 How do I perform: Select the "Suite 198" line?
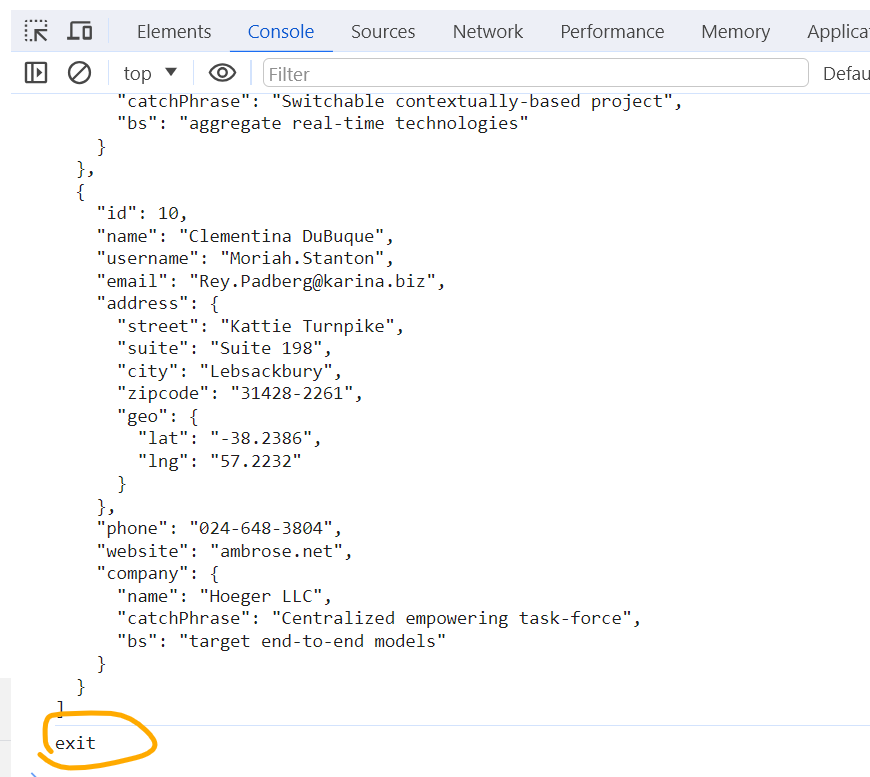pos(224,349)
